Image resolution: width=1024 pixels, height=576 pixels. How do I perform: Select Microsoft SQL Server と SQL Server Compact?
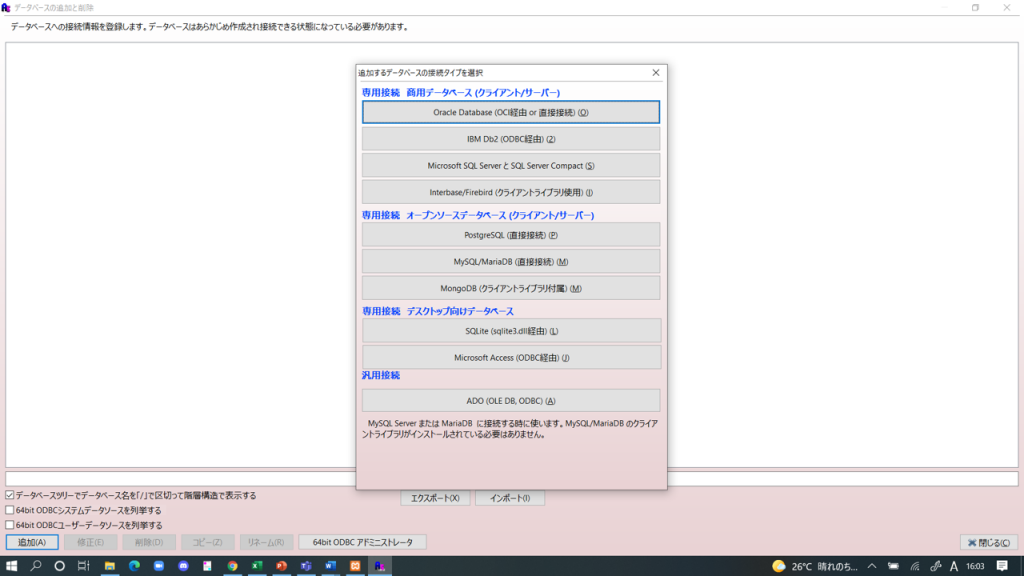coord(511,164)
